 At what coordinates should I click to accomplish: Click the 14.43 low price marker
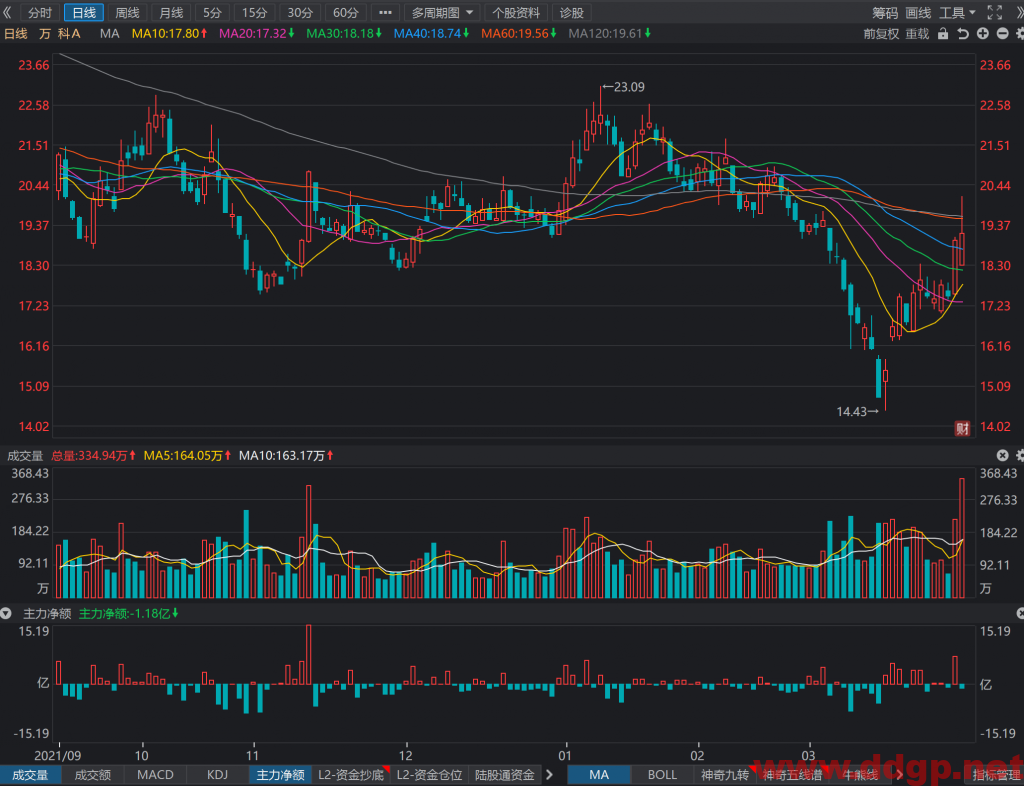coord(857,412)
